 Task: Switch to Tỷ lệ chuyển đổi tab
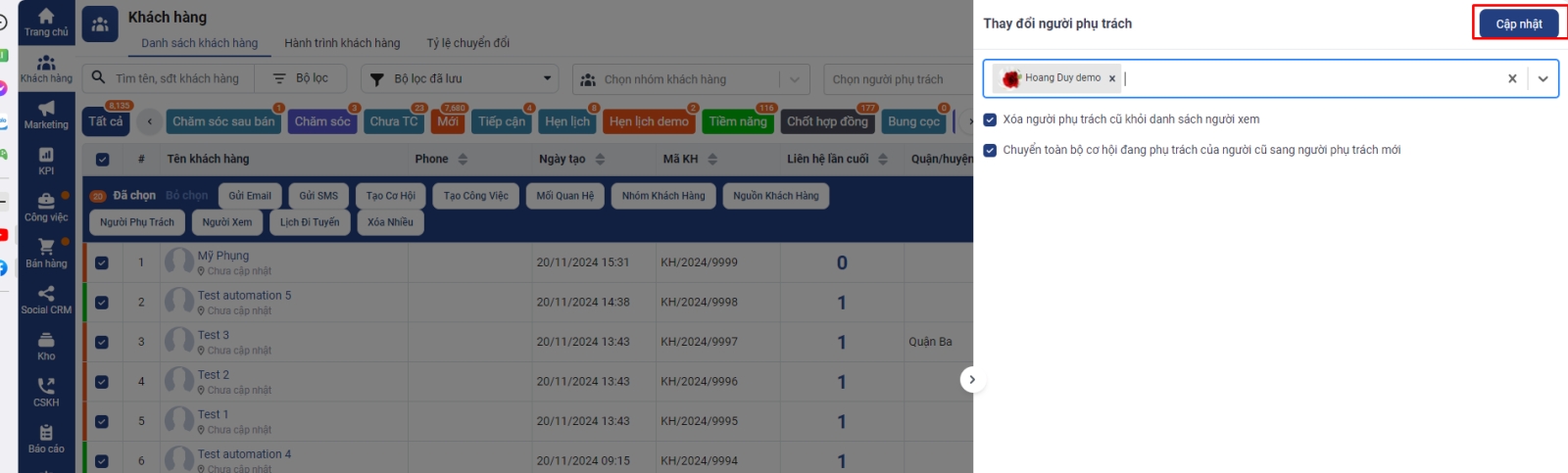(467, 43)
